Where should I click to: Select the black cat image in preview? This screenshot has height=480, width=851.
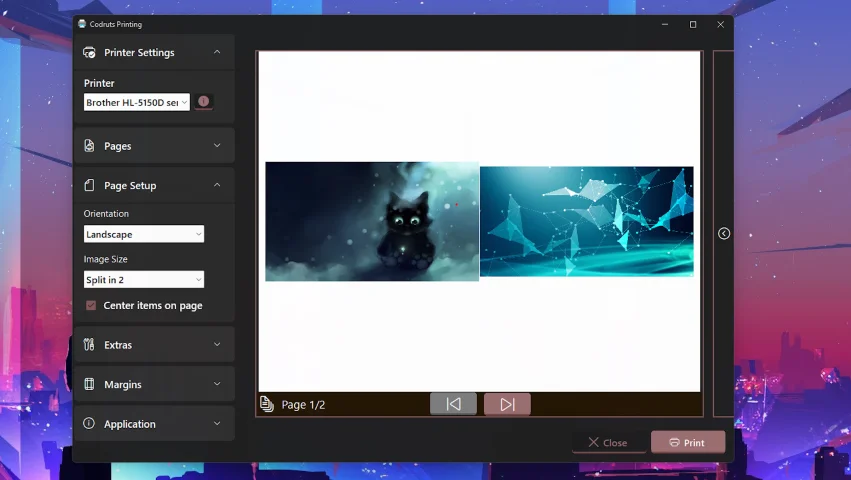[372, 221]
